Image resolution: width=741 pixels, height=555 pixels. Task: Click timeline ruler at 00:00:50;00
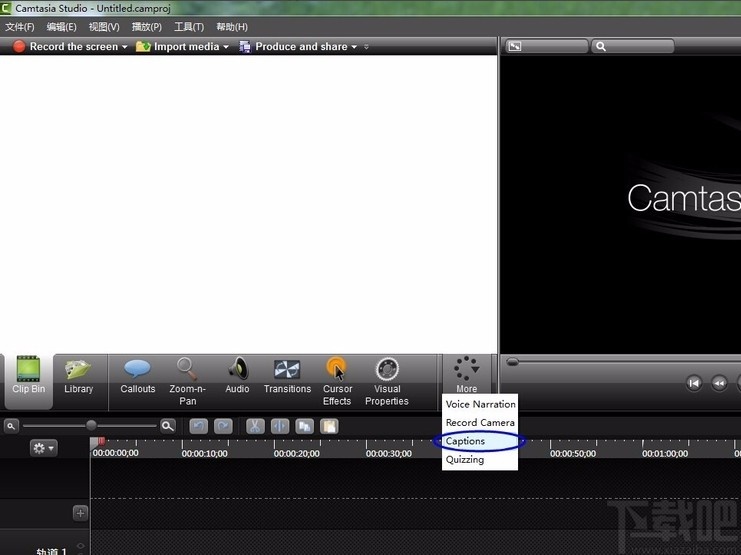tap(573, 453)
